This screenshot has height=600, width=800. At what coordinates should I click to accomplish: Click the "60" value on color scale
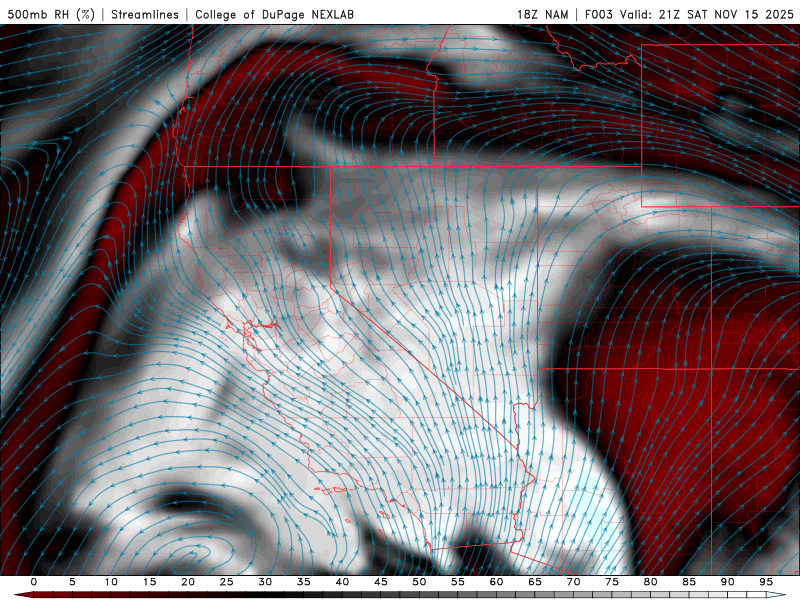[x=496, y=582]
